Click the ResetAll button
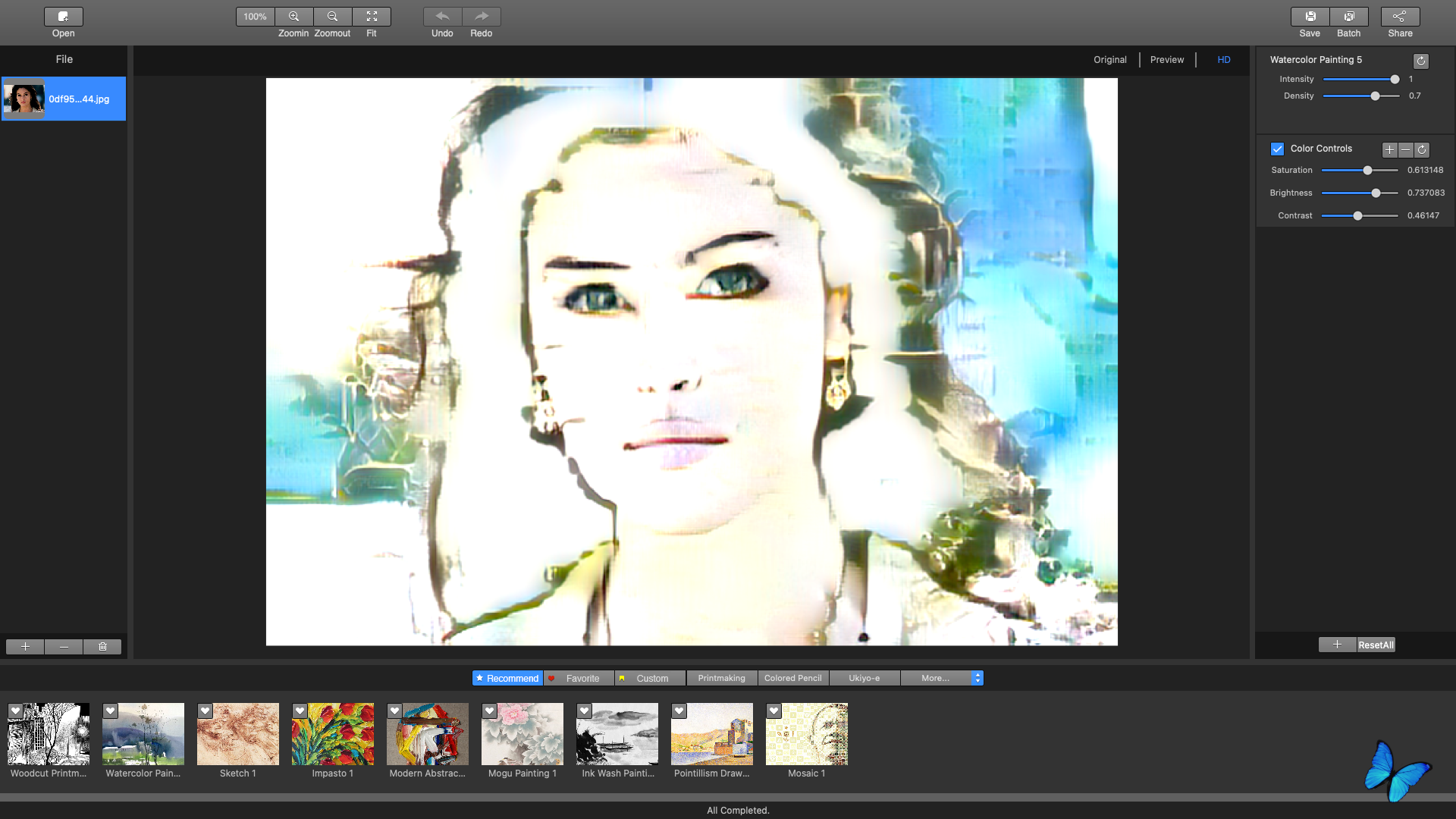 pos(1376,645)
